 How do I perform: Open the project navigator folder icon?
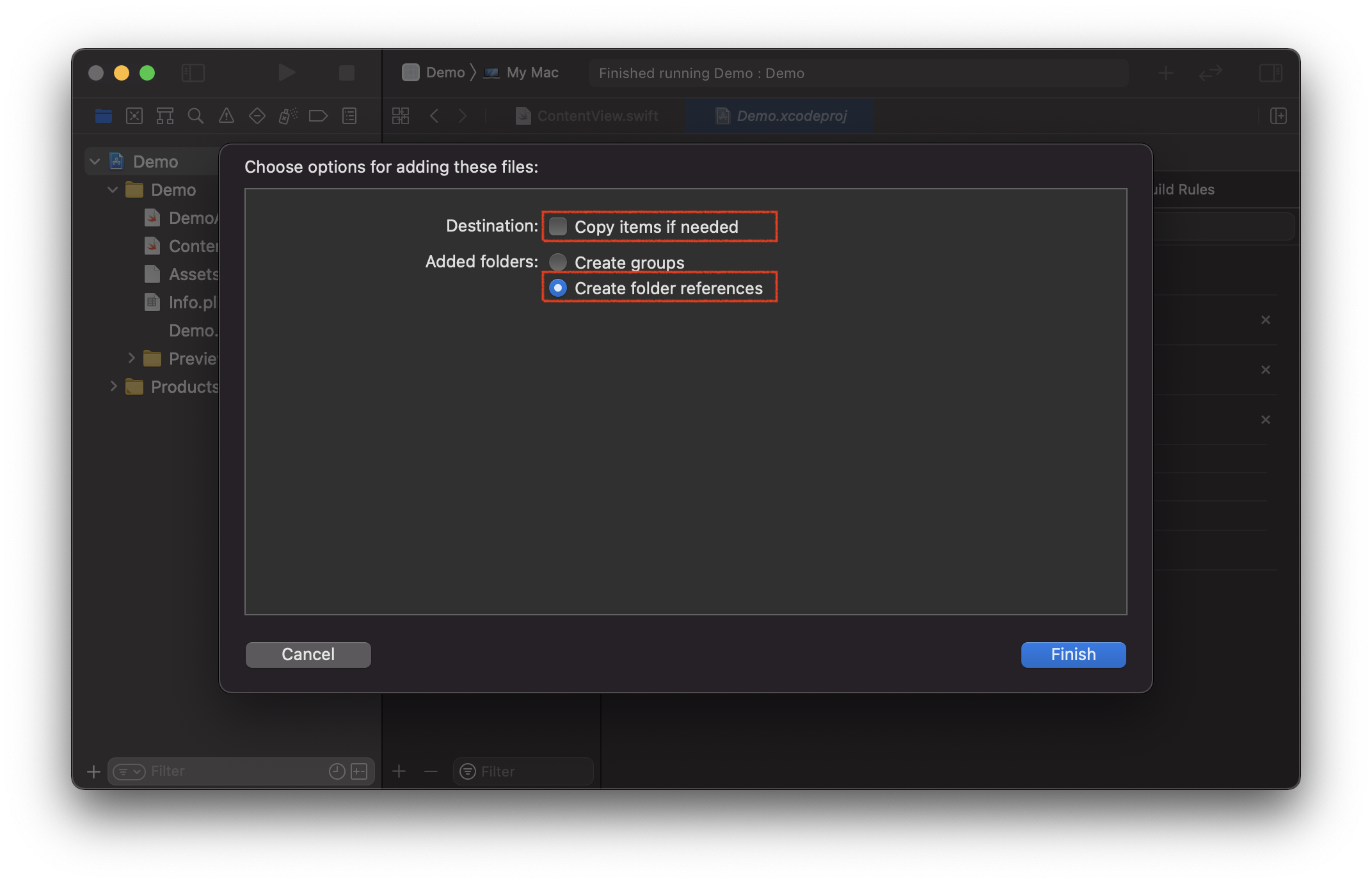click(104, 116)
